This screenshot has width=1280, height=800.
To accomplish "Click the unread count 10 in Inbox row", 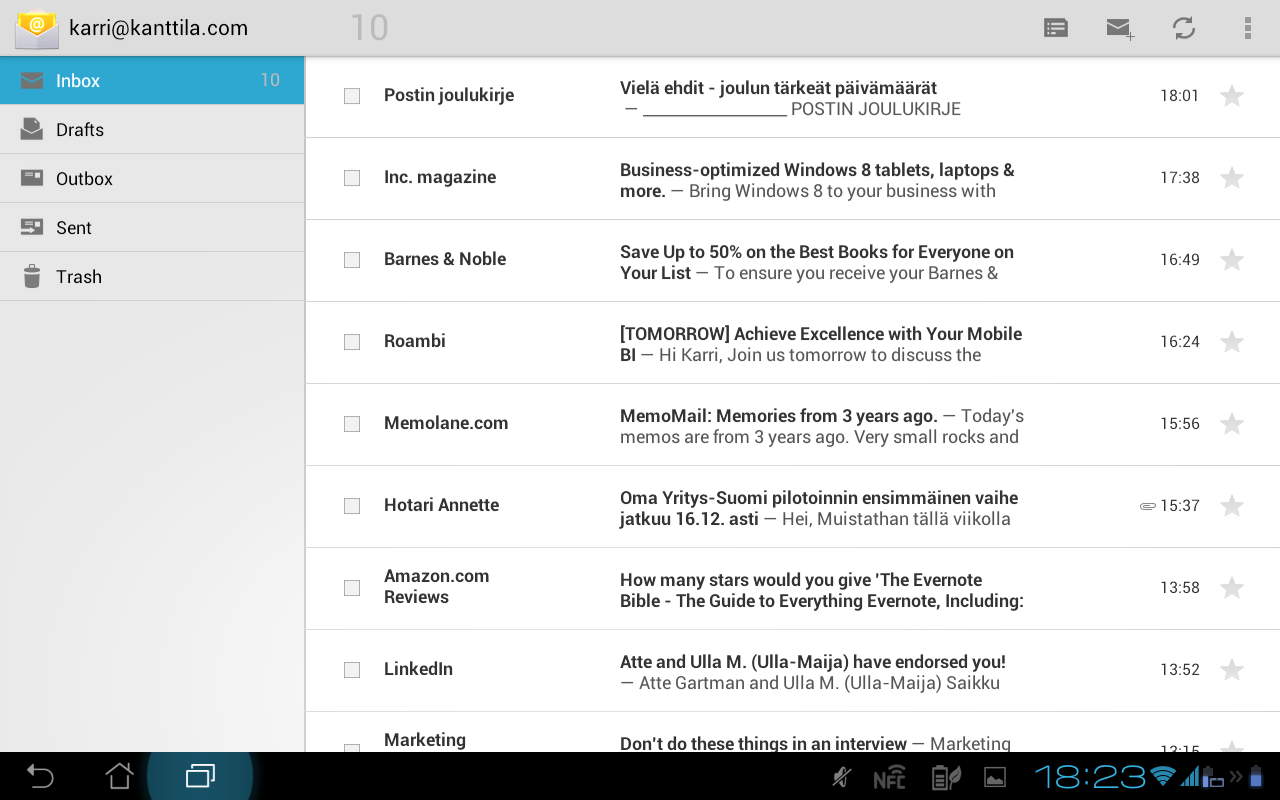I will pyautogui.click(x=270, y=80).
